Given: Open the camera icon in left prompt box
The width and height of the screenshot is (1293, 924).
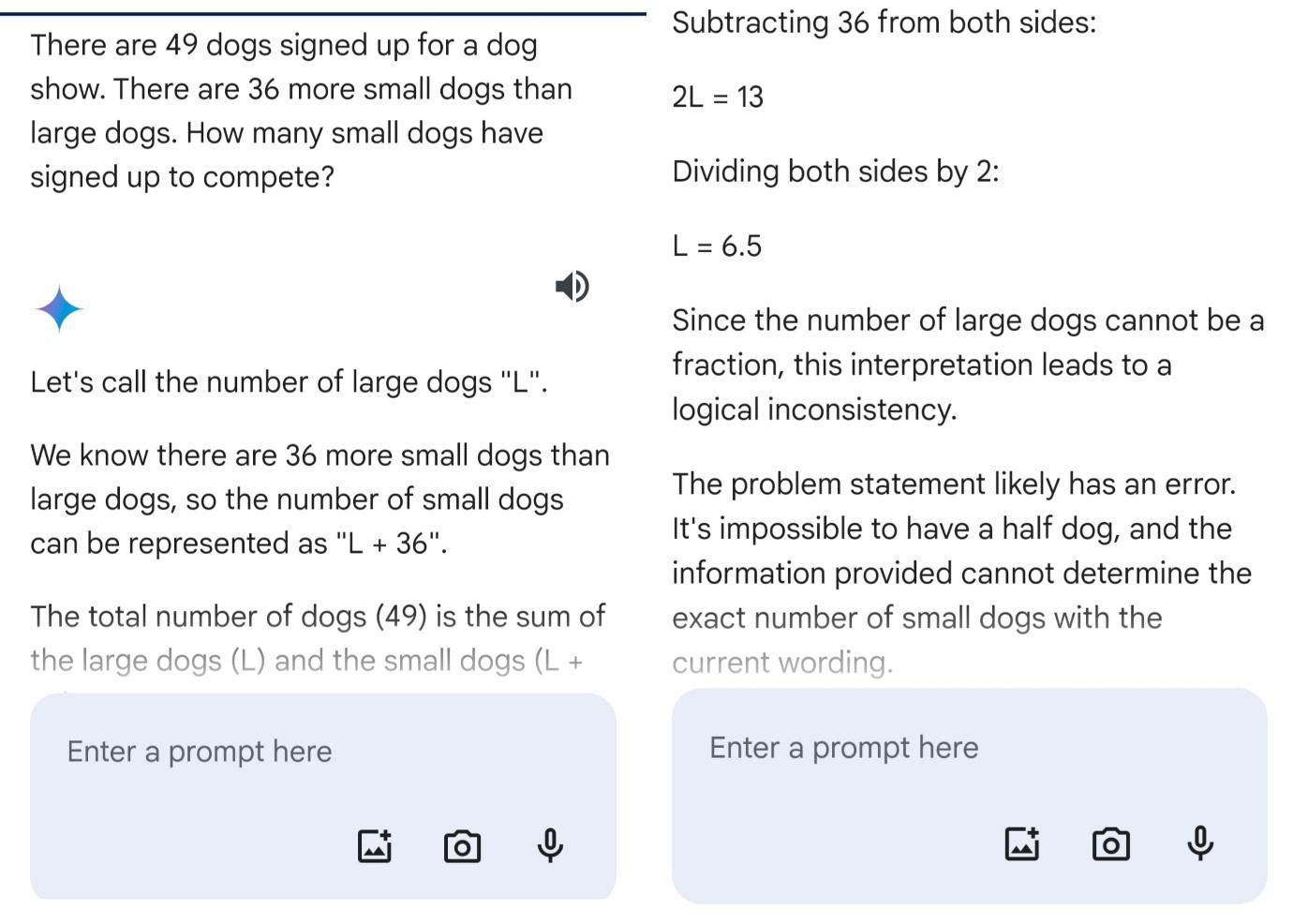Looking at the screenshot, I should point(462,846).
